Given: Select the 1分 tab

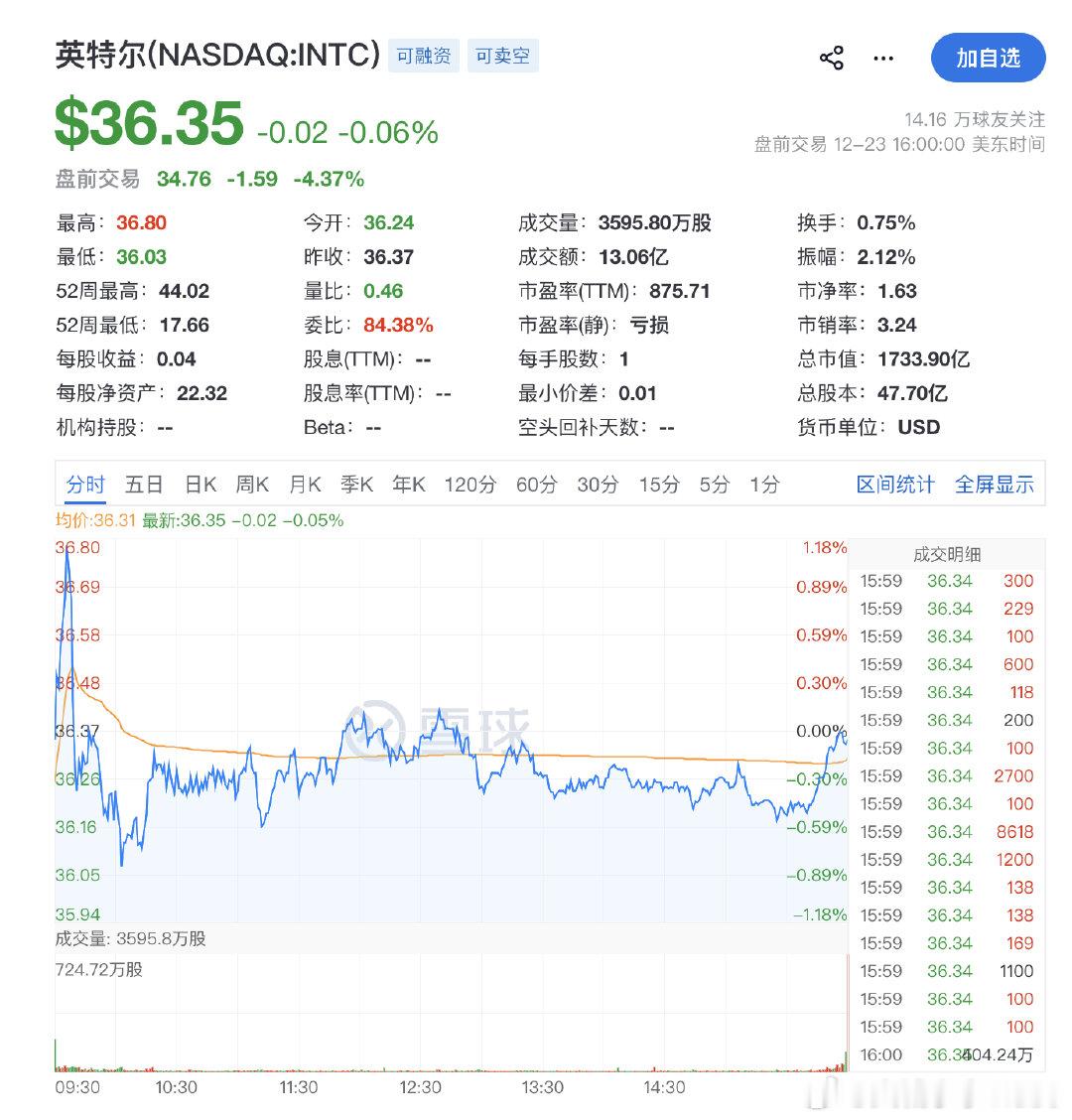Looking at the screenshot, I should 764,485.
